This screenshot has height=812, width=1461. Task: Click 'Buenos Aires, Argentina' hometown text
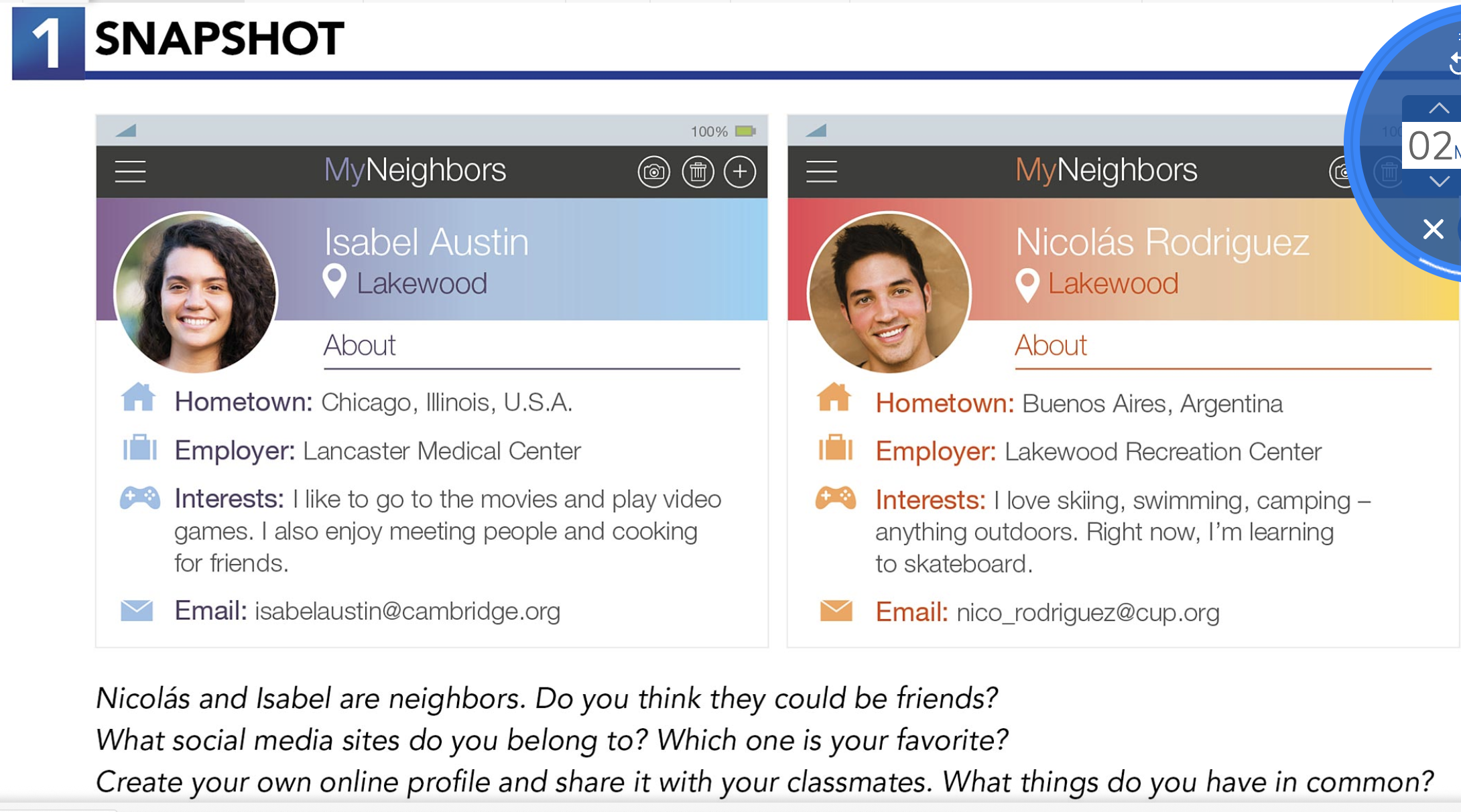[x=1152, y=403]
